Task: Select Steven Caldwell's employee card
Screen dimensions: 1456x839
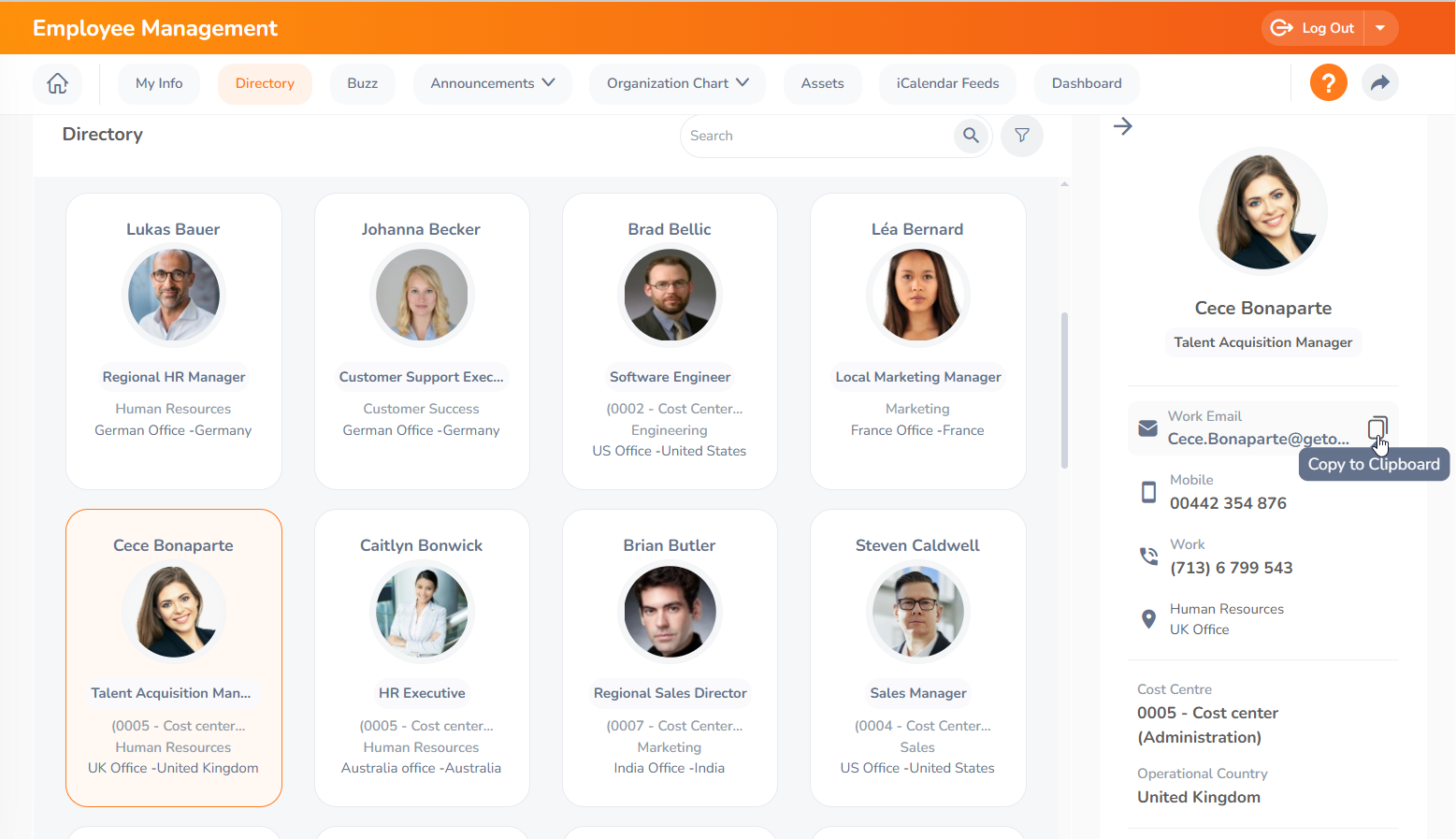Action: [918, 658]
